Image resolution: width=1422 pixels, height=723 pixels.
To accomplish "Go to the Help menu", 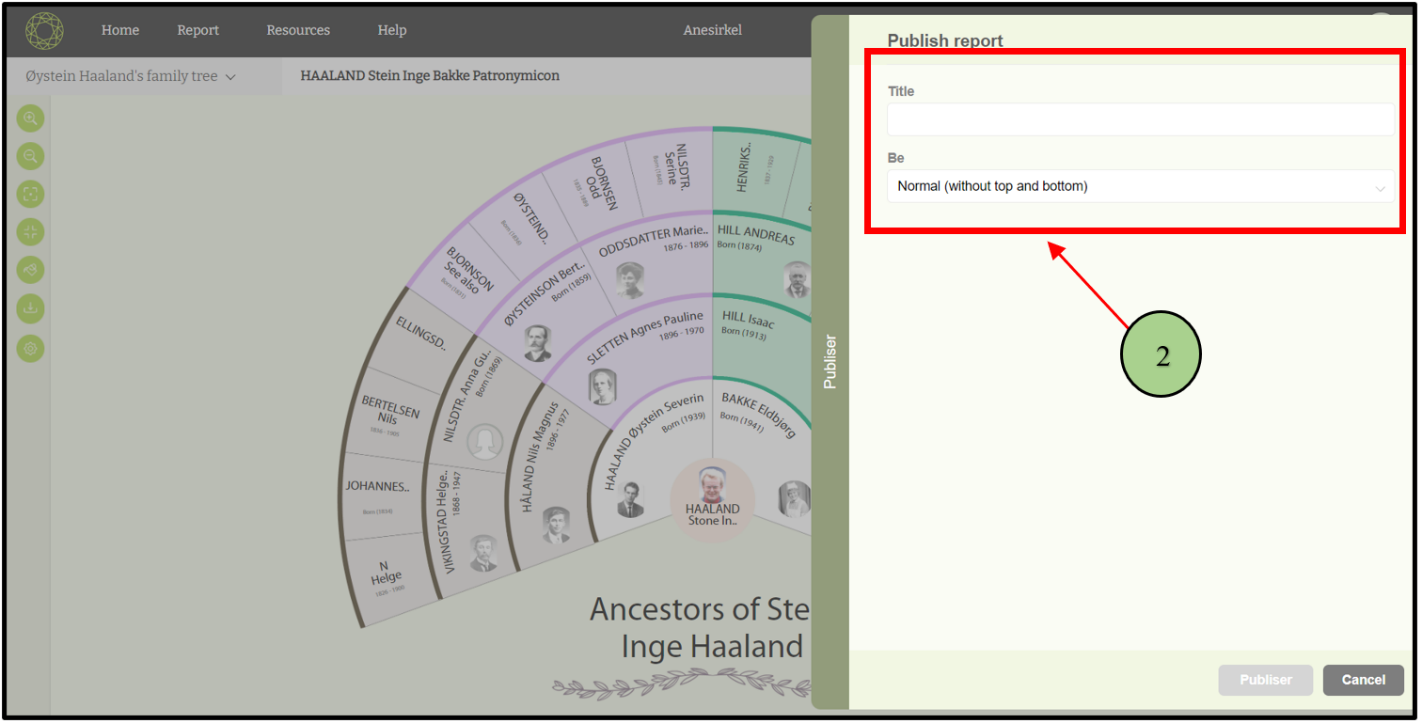I will [x=392, y=30].
